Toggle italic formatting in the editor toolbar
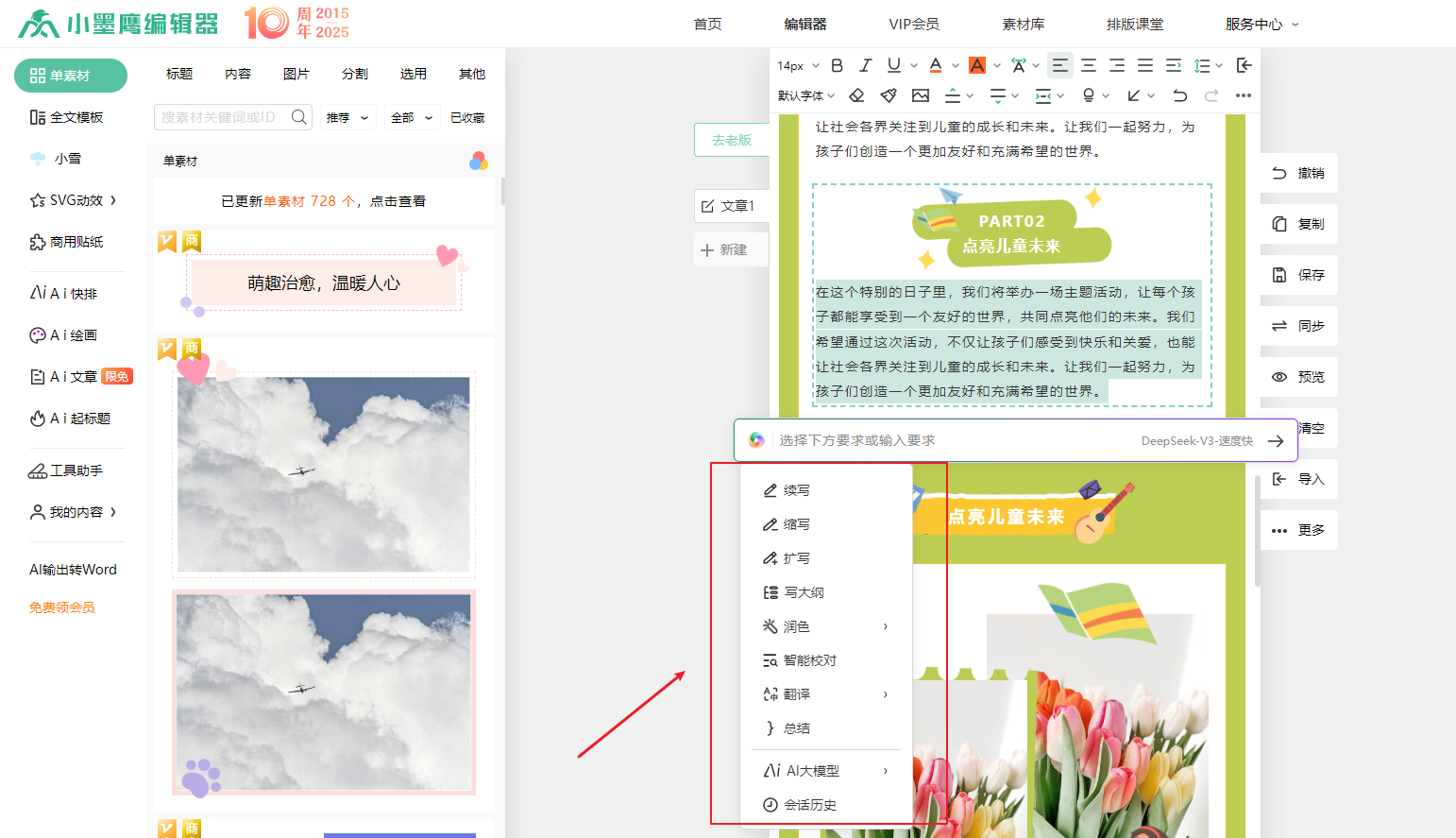The height and width of the screenshot is (838, 1456). click(865, 65)
